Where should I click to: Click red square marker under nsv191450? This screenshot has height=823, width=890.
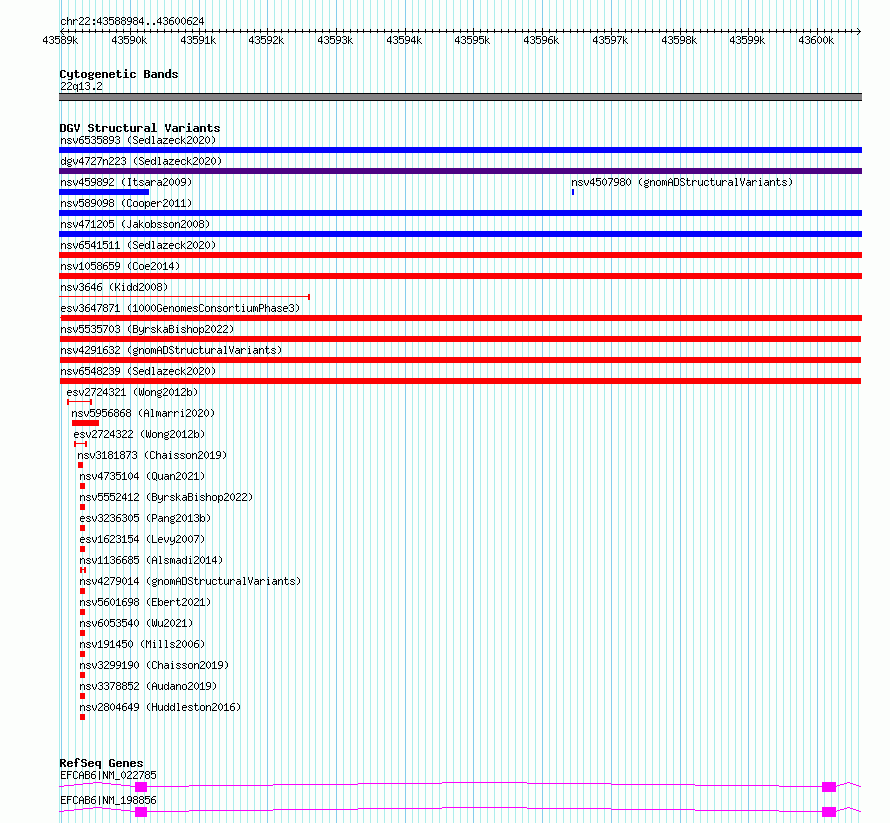(82, 654)
